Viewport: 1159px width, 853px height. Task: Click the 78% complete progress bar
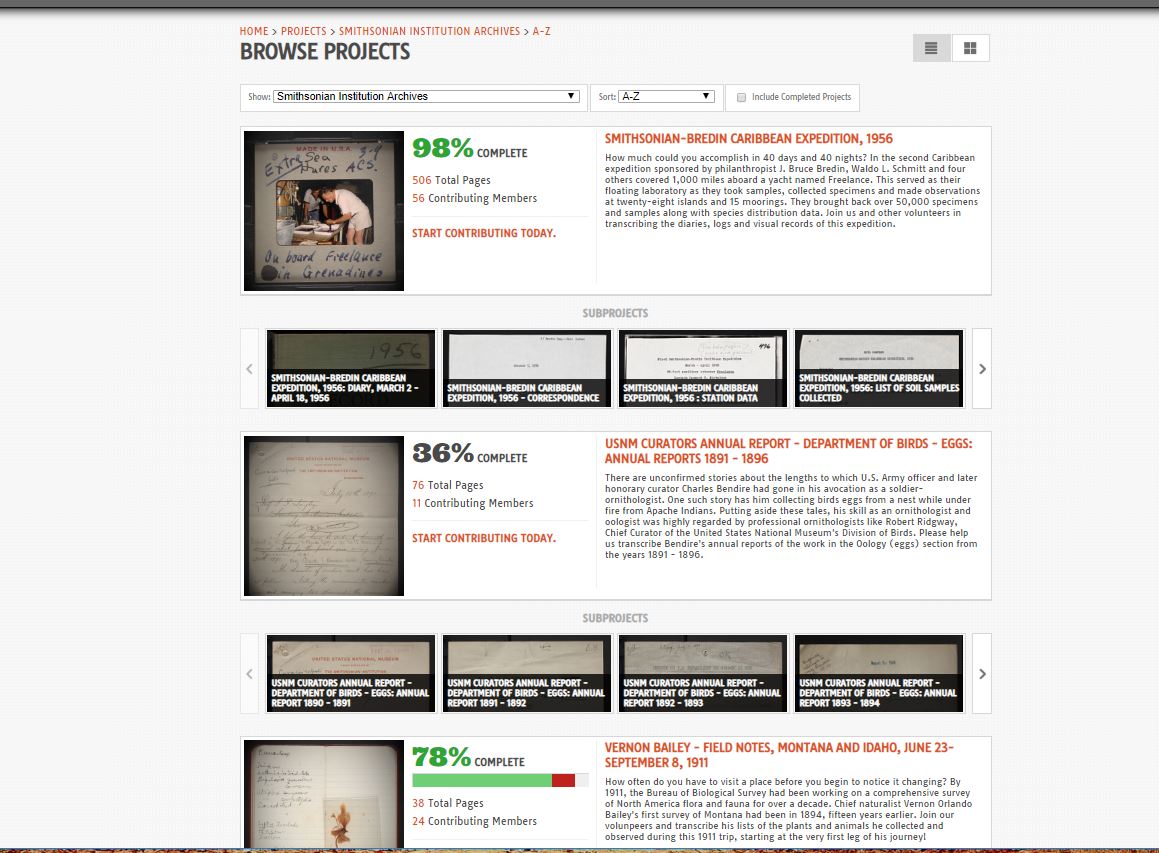coord(500,780)
